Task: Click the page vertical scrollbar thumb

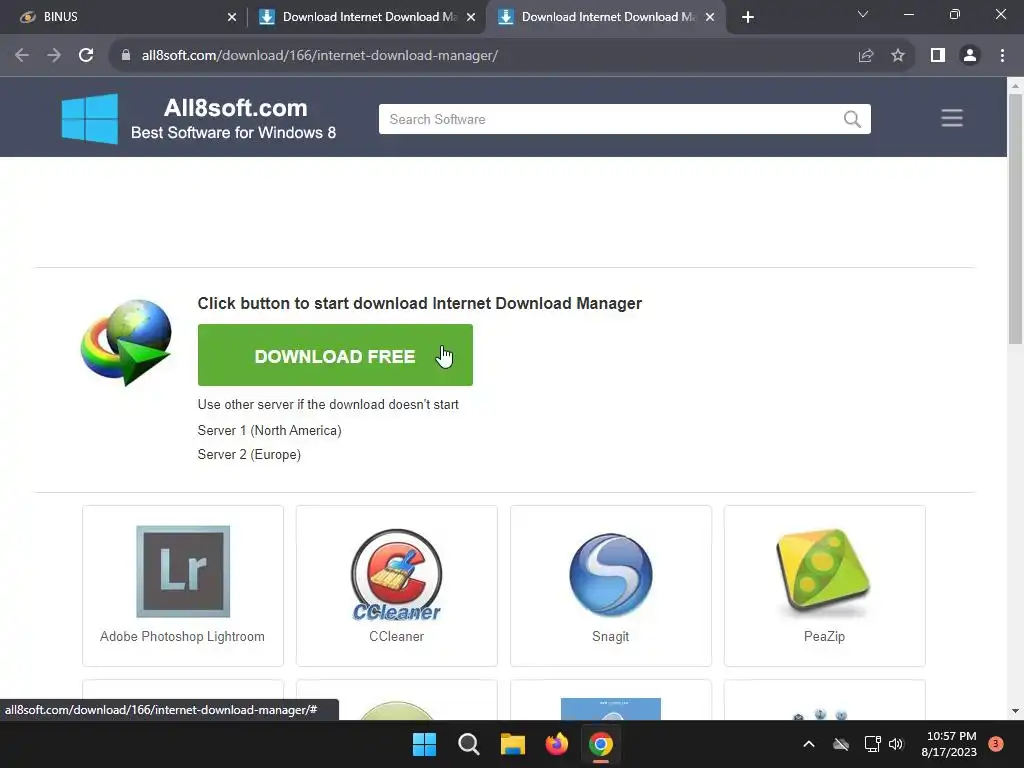Action: [x=1015, y=219]
